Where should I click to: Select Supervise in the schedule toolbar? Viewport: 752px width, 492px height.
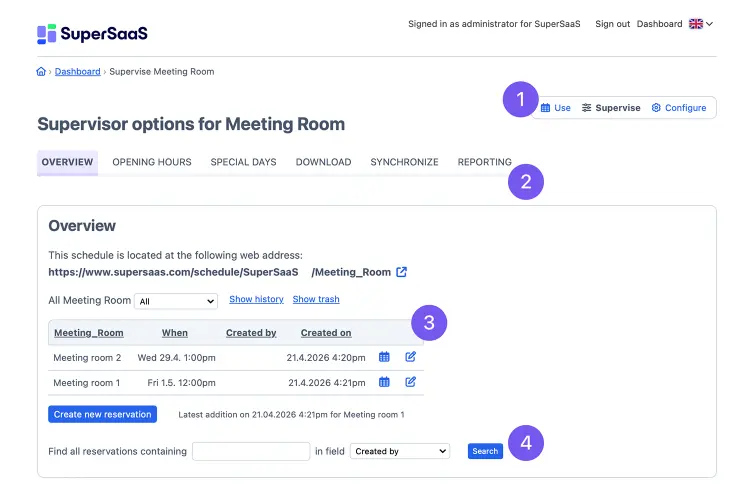click(611, 108)
